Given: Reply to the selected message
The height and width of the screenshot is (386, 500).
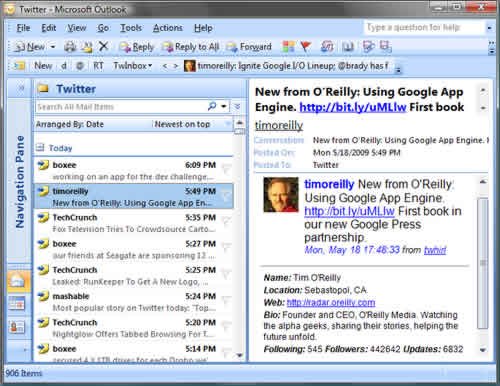Looking at the screenshot, I should [137, 47].
